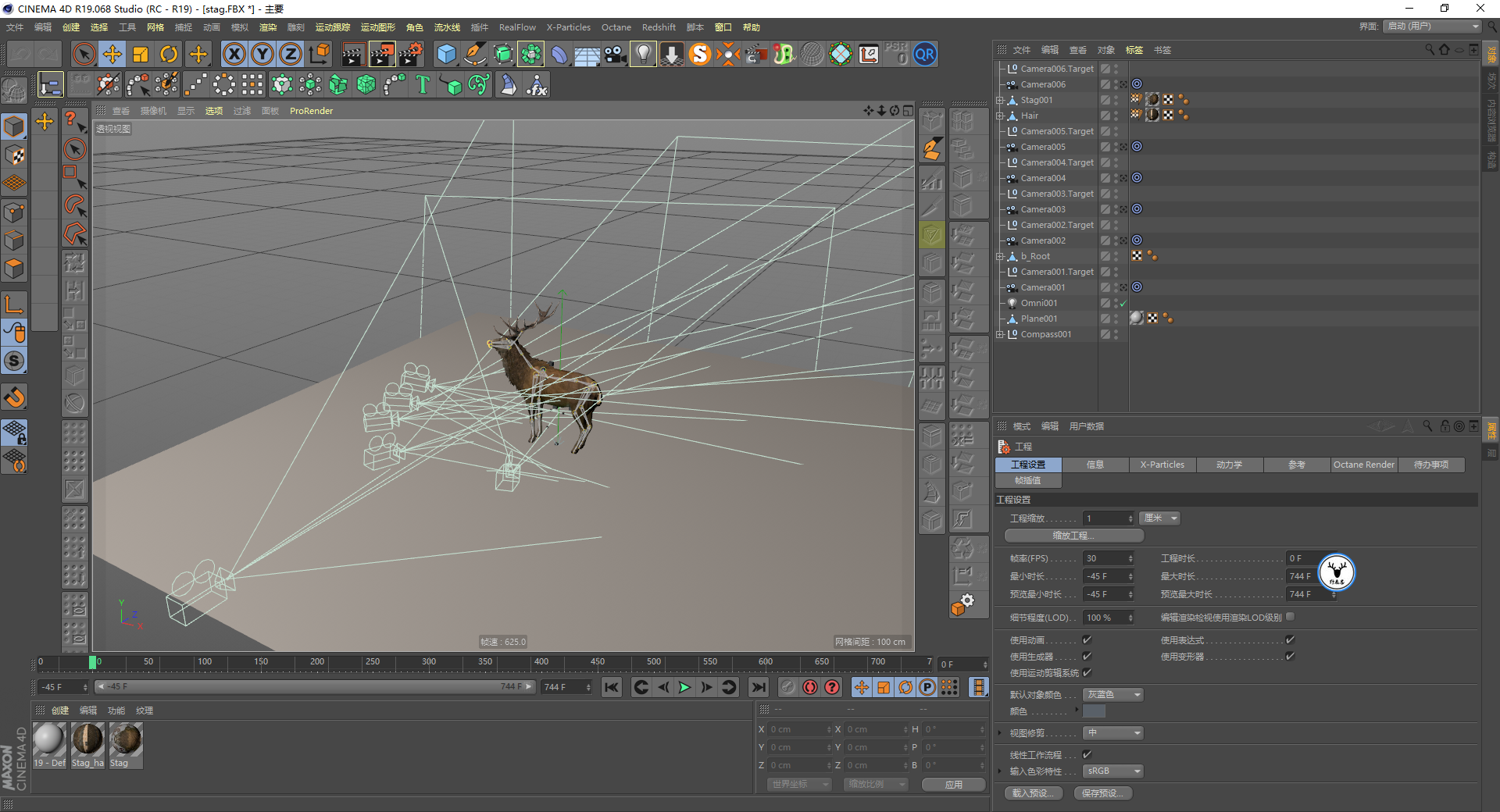This screenshot has width=1500, height=812.
Task: Open the 灰蓝色 default color dropdown
Action: point(1113,695)
